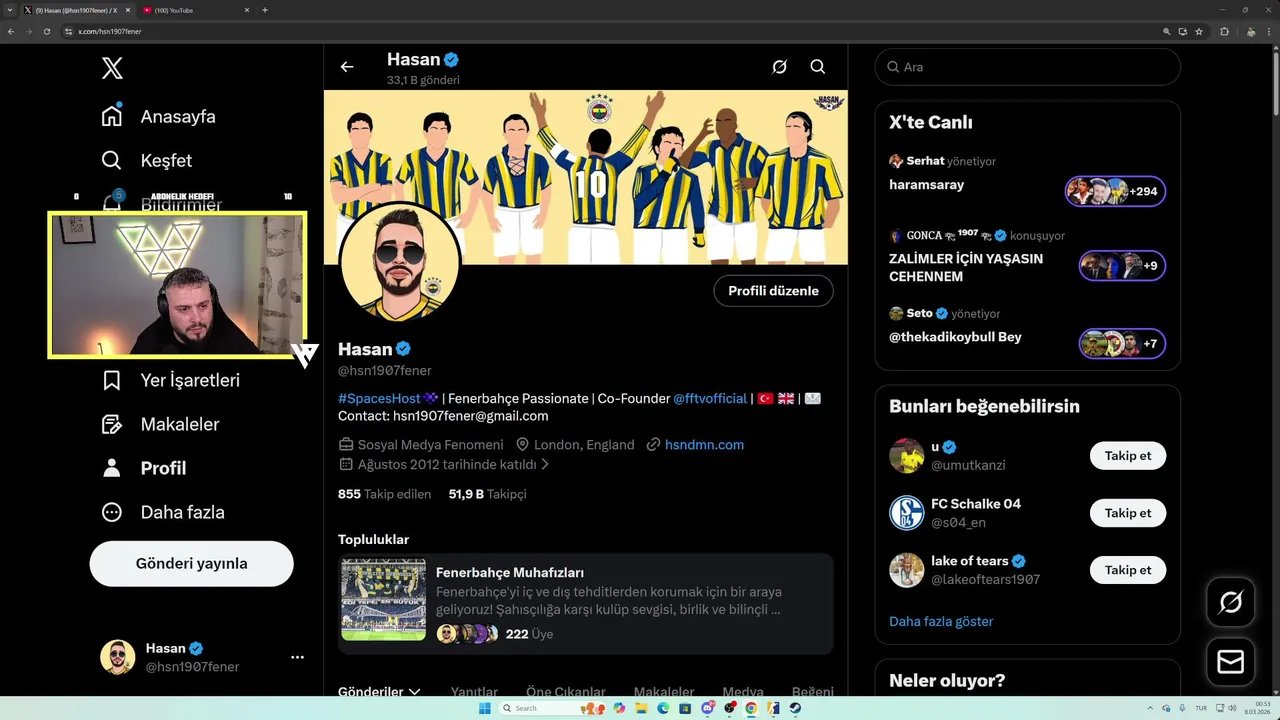Open the 51,9 B Takipçi list
1280x720 pixels.
487,494
